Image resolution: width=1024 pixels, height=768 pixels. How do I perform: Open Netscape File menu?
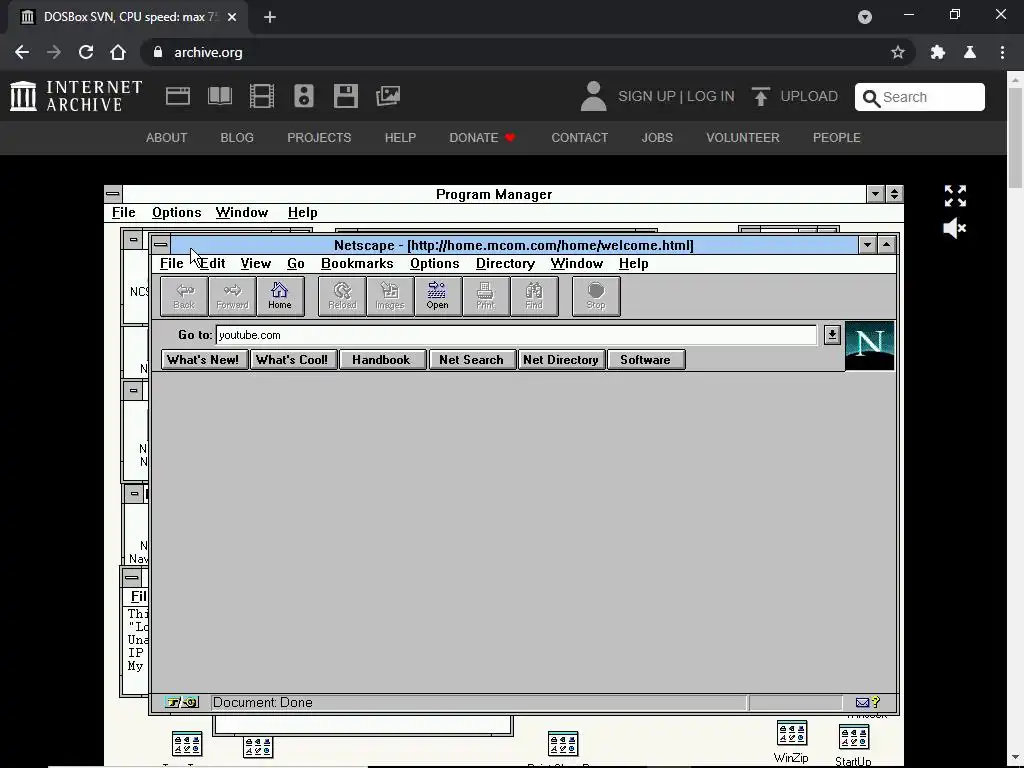172,263
